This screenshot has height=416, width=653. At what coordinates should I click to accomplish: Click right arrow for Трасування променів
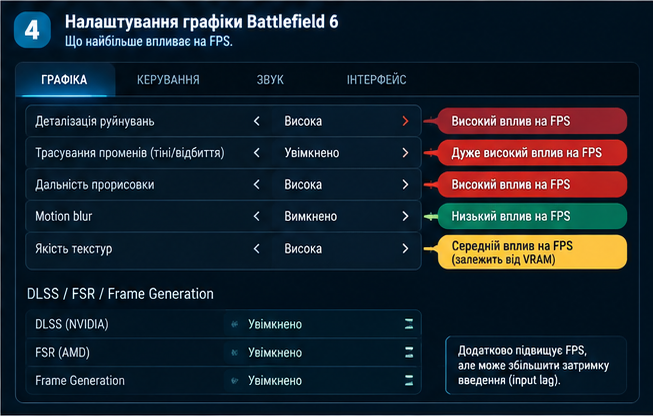[405, 153]
